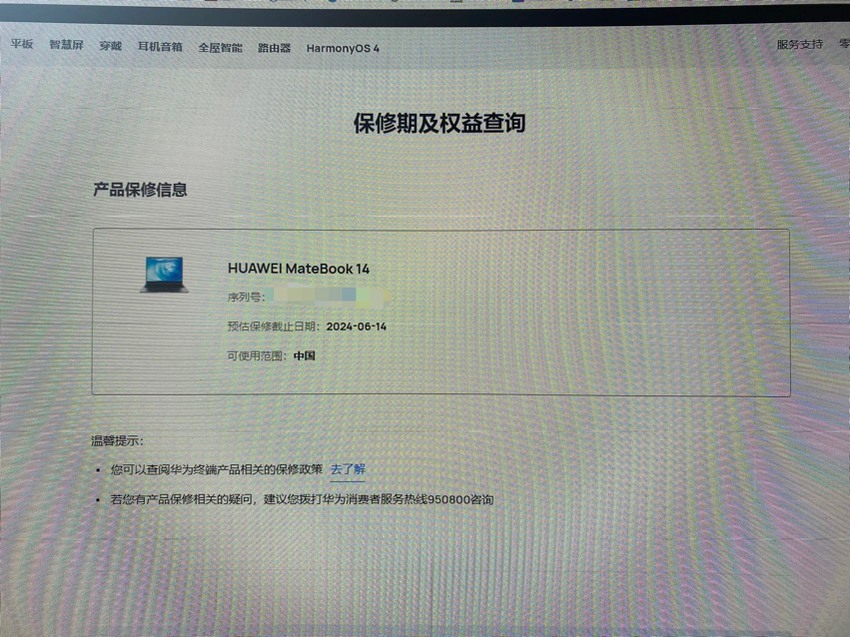The height and width of the screenshot is (637, 850).
Task: Select 穿戴 in the top navigation
Action: pos(111,46)
